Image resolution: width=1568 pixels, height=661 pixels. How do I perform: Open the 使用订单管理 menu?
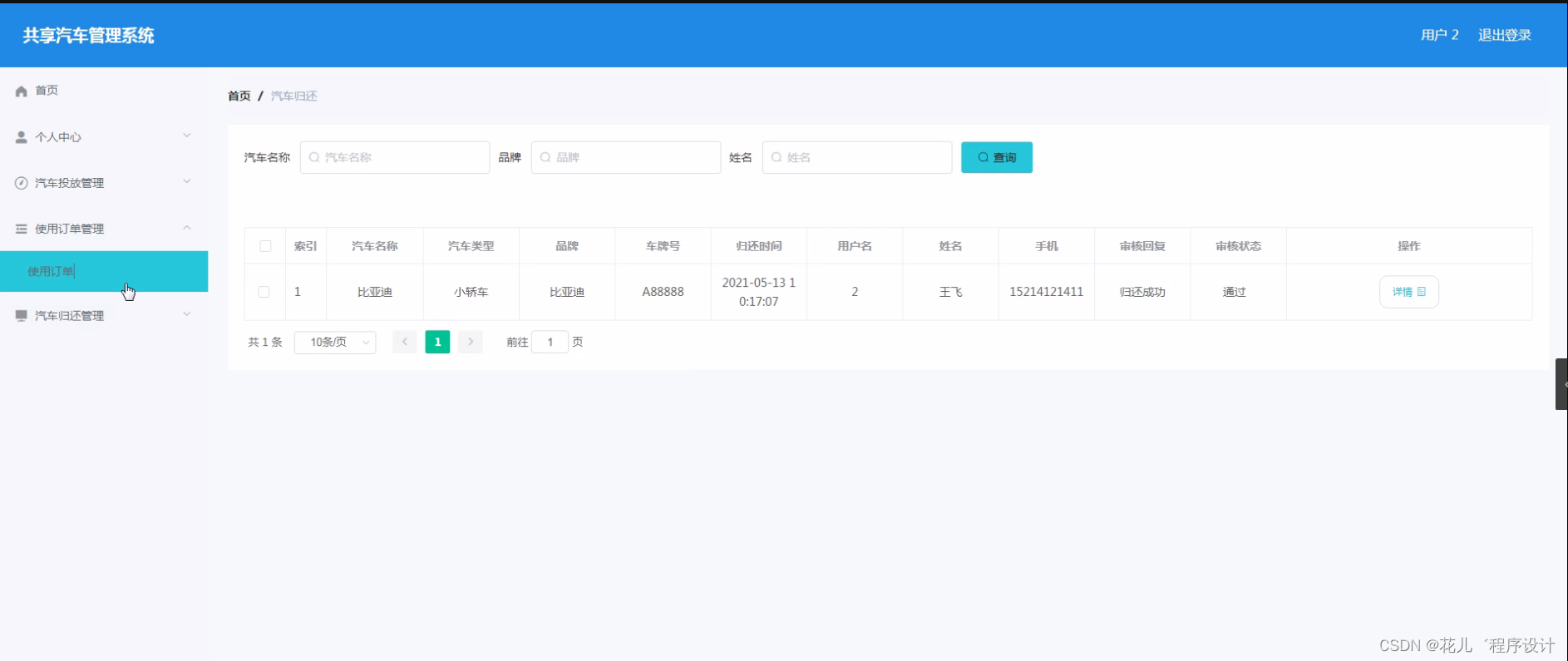[x=104, y=229]
